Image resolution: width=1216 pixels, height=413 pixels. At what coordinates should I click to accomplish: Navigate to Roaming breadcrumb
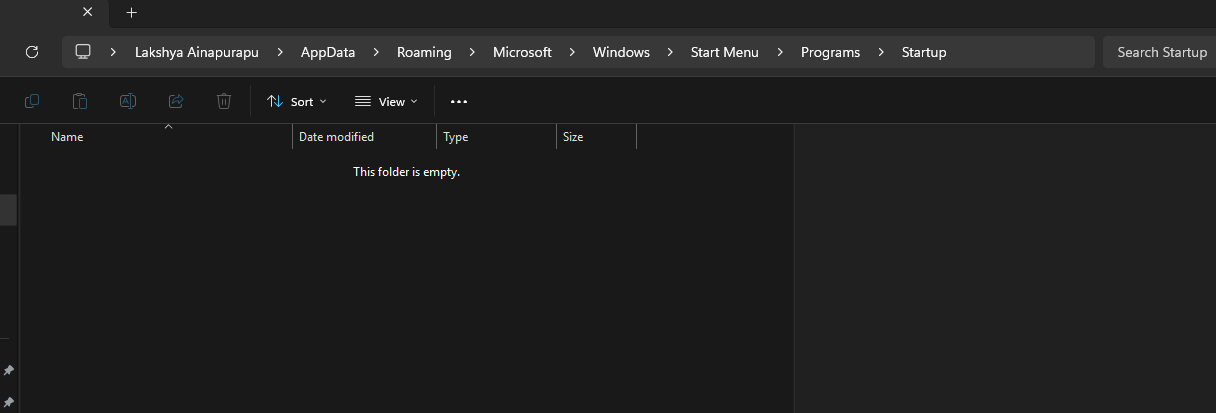pyautogui.click(x=424, y=52)
